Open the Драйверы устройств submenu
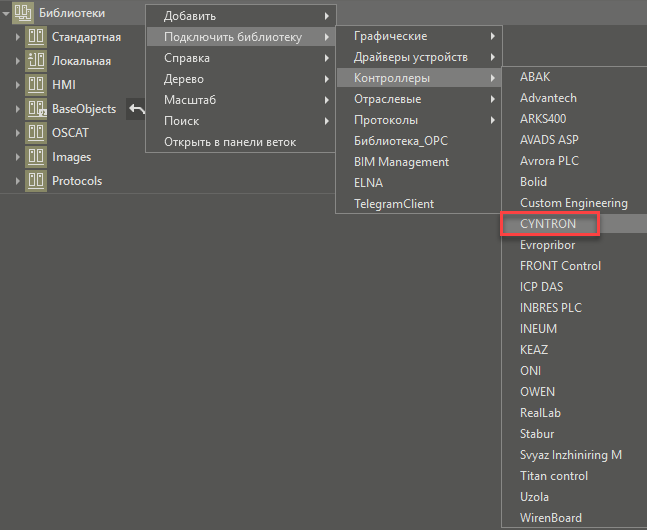The width and height of the screenshot is (647, 530). [x=419, y=57]
